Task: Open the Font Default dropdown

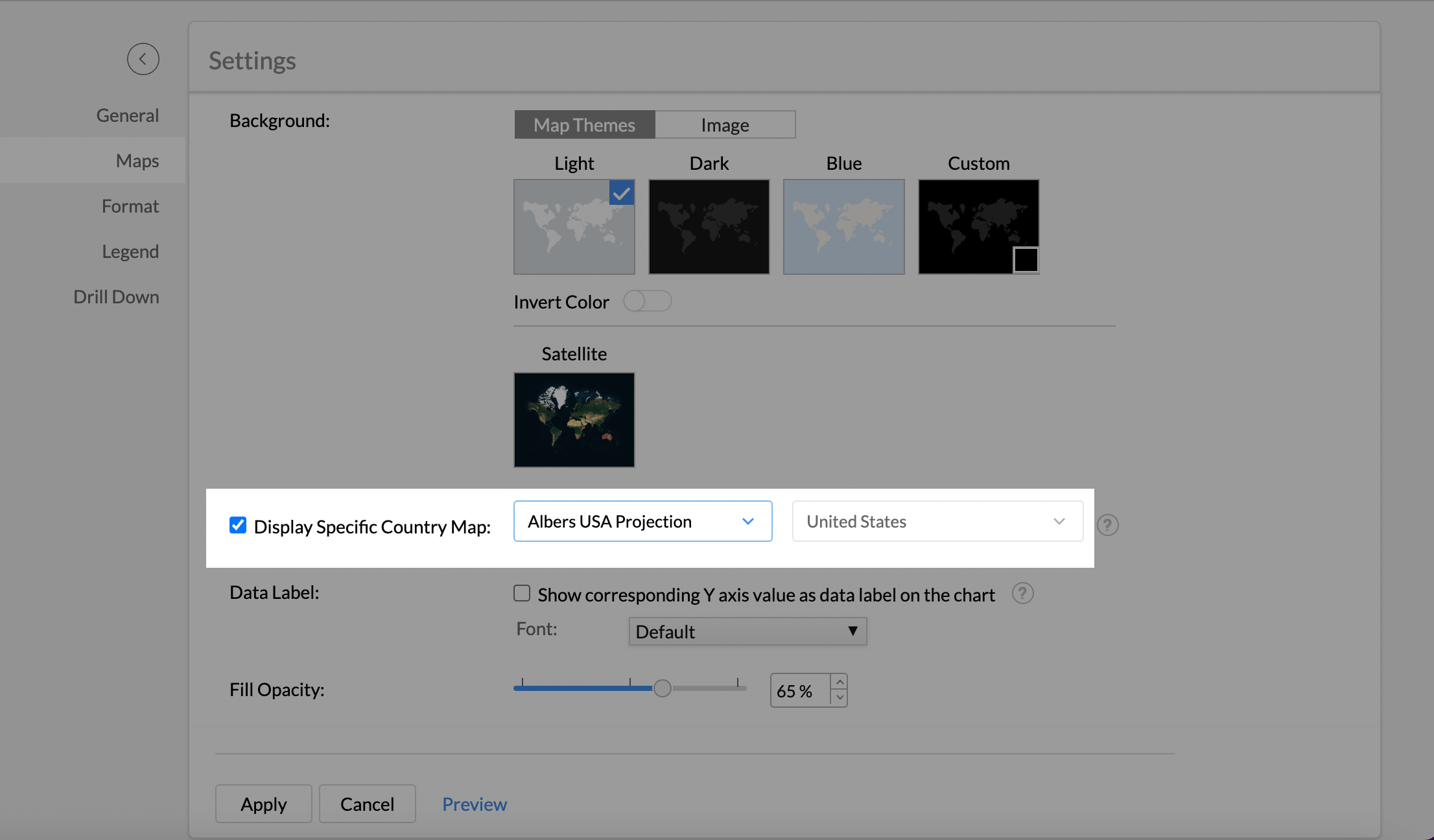Action: click(x=747, y=631)
